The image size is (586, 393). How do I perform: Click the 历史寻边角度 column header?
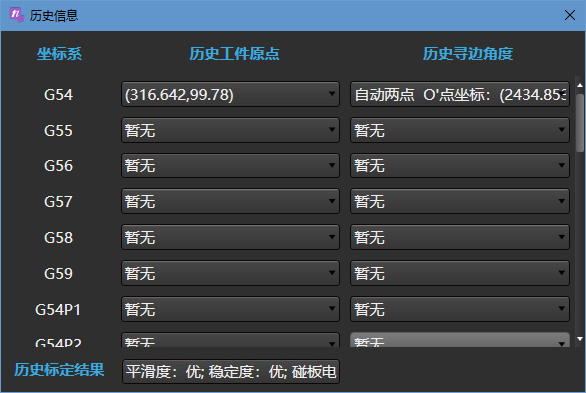click(x=468, y=54)
